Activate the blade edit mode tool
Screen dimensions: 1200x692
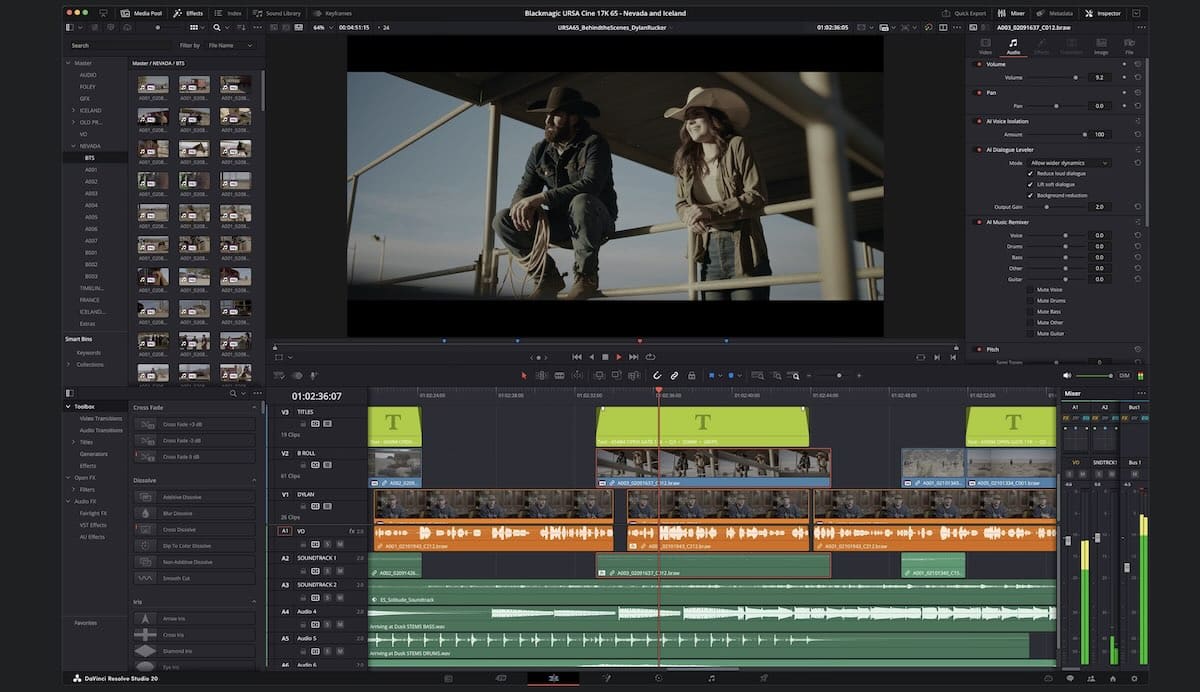(559, 376)
